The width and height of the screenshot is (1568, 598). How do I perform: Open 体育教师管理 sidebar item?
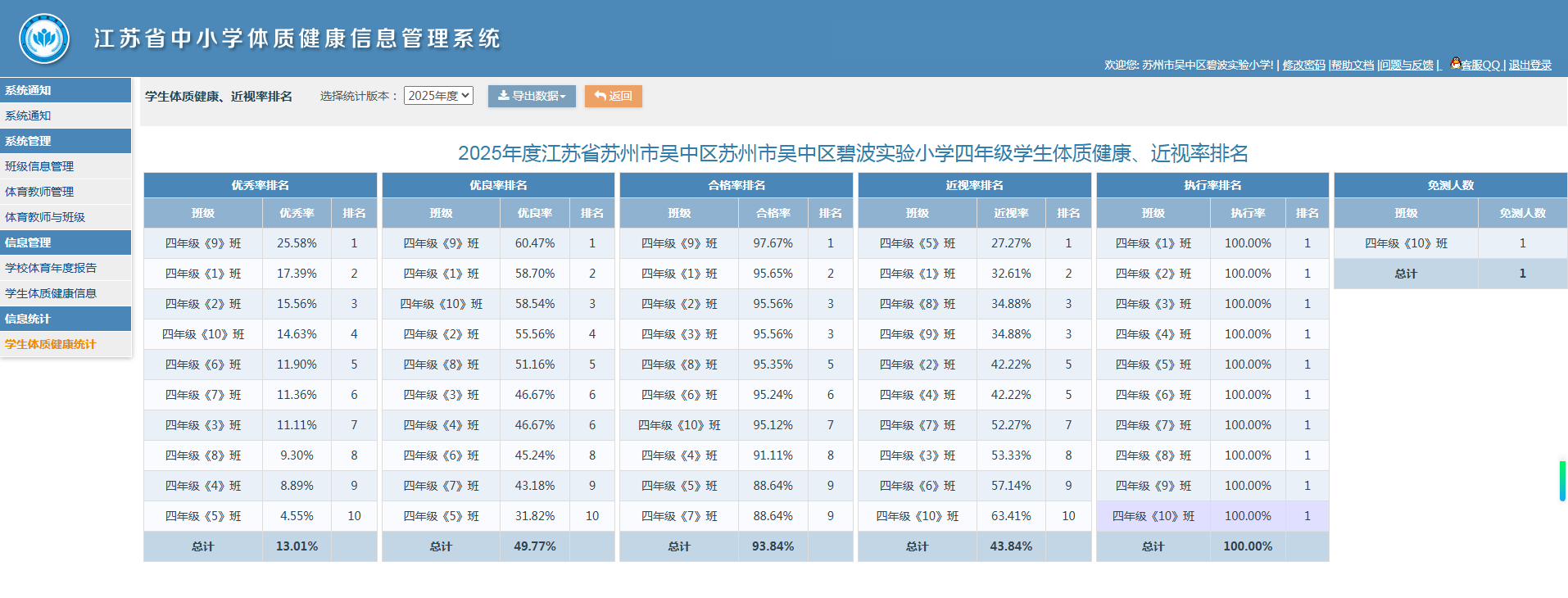tap(39, 192)
